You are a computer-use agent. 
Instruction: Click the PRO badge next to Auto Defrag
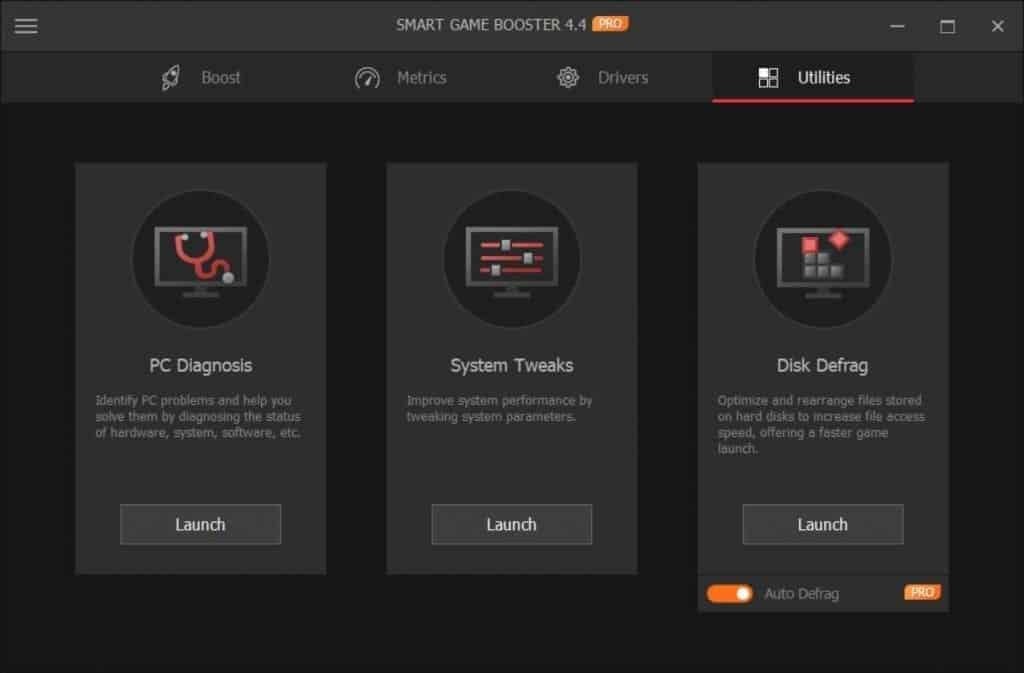[921, 592]
